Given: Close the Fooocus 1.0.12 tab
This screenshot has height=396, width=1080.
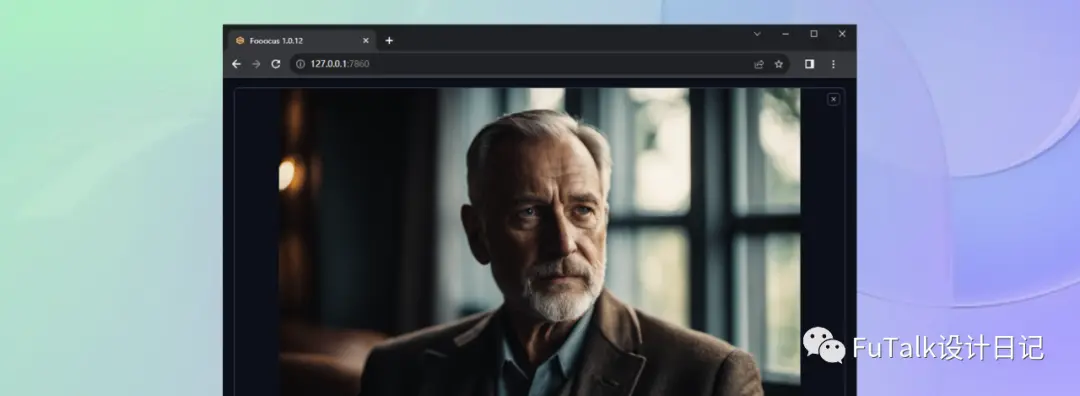Looking at the screenshot, I should (x=366, y=41).
